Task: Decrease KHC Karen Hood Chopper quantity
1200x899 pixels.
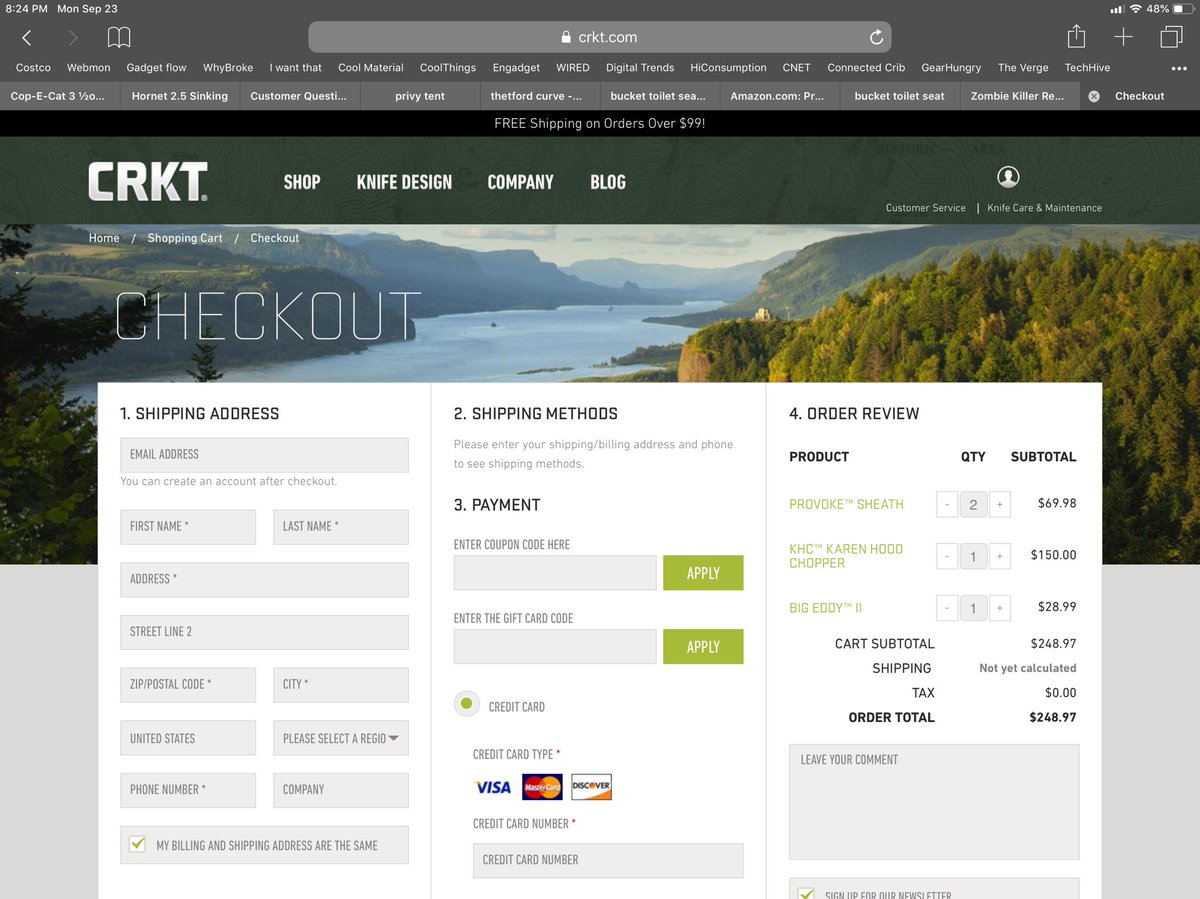Action: click(x=947, y=555)
